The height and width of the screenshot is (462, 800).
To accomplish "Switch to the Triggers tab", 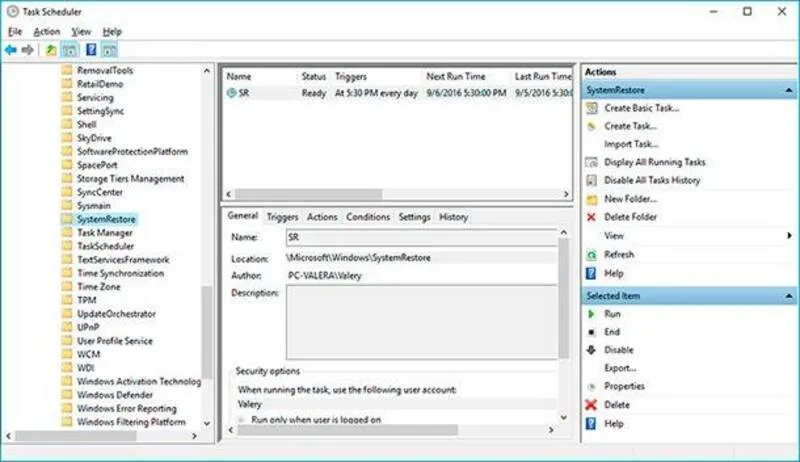I will coord(282,217).
